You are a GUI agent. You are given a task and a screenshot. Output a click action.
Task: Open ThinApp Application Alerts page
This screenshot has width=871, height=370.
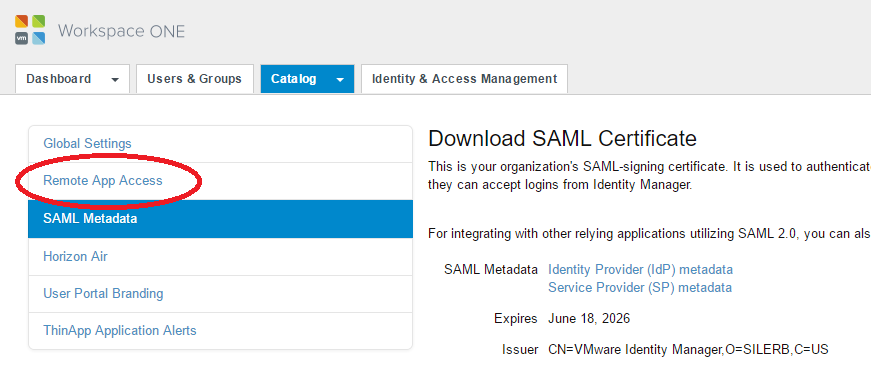pyautogui.click(x=221, y=331)
